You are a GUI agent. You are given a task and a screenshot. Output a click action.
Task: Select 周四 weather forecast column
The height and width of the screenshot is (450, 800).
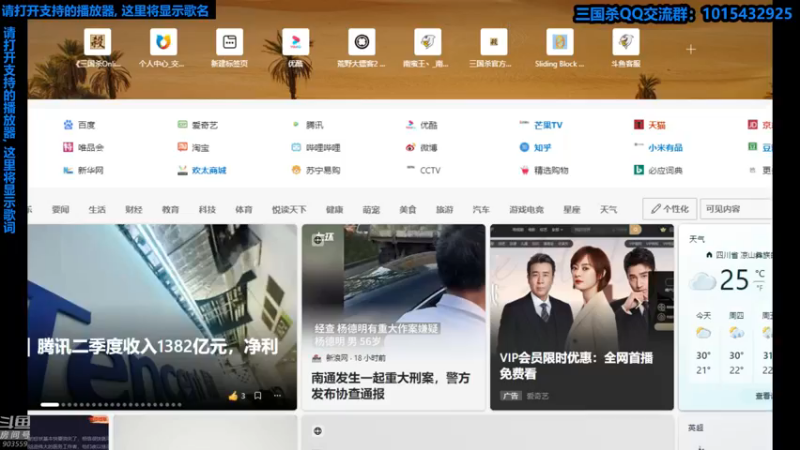pyautogui.click(x=736, y=344)
